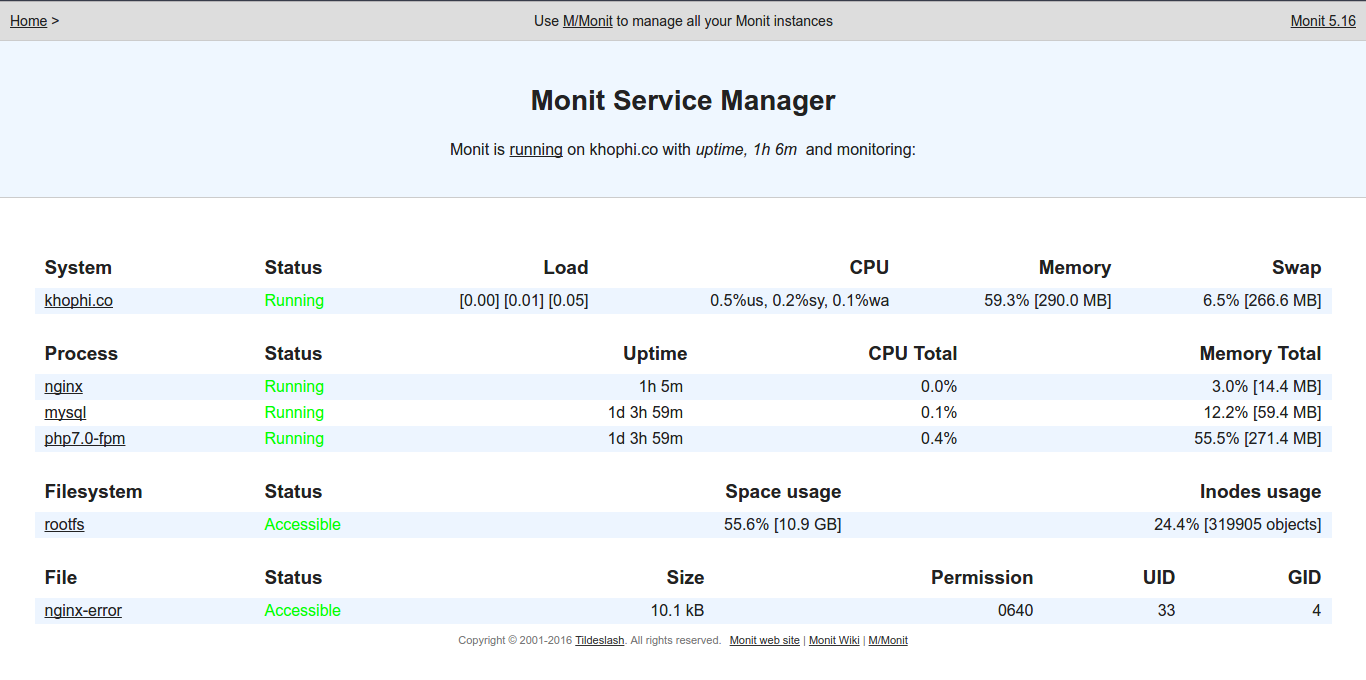The height and width of the screenshot is (680, 1366).
Task: Click the Permission value 0640
Action: pyautogui.click(x=1015, y=611)
